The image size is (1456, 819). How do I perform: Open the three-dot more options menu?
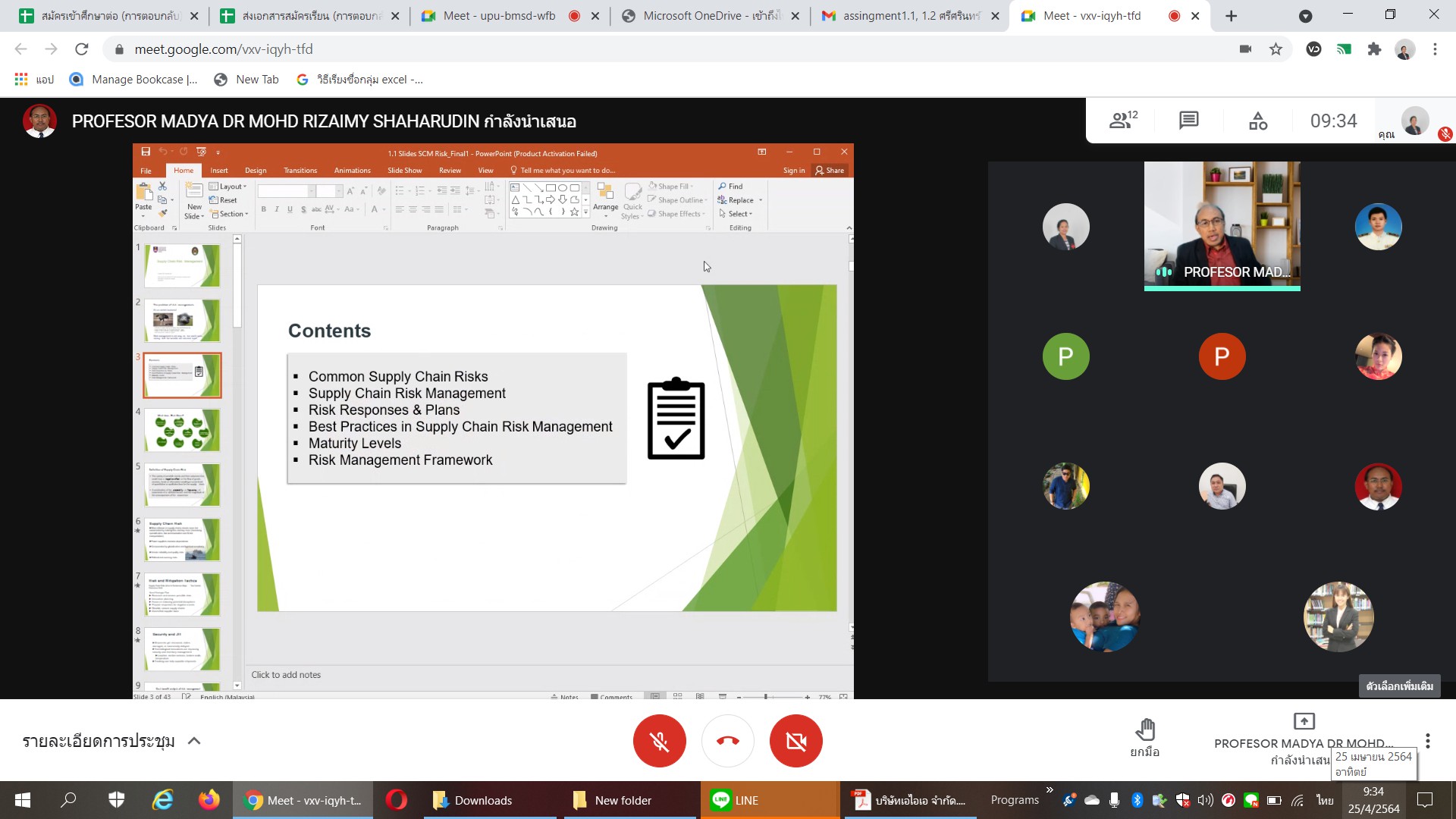point(1427,741)
